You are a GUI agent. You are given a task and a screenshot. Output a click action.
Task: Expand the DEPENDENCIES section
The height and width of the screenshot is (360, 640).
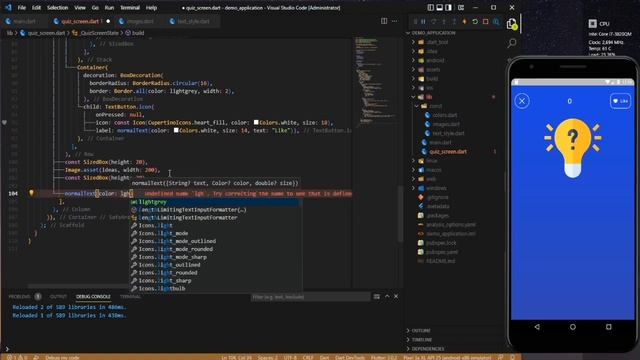(x=427, y=349)
